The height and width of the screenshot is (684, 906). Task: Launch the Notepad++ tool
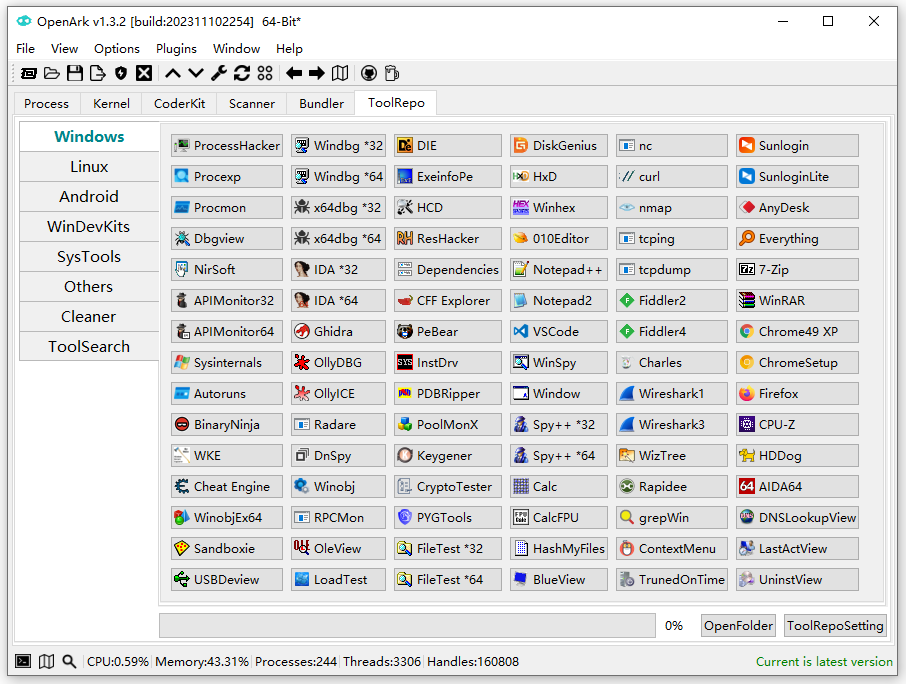click(559, 270)
